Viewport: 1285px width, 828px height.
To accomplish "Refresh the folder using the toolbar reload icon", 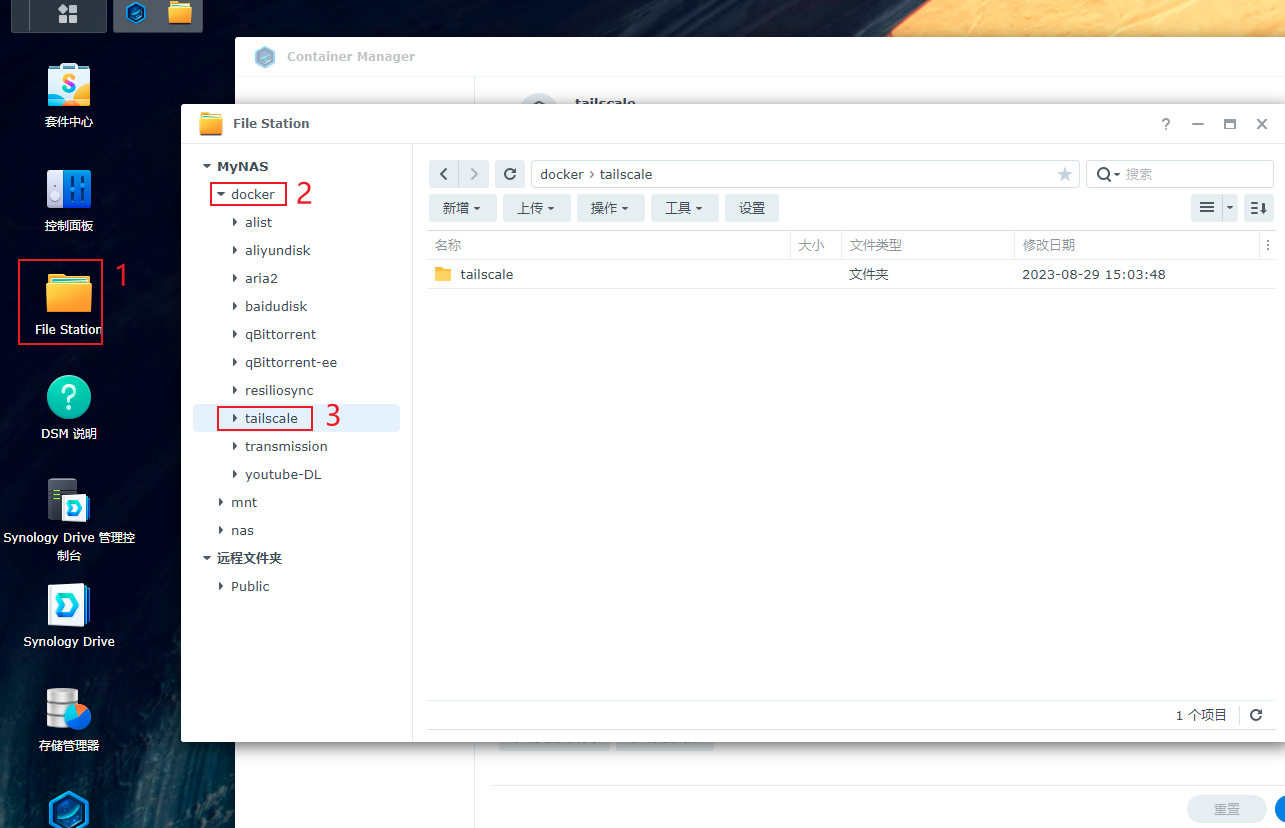I will 510,174.
